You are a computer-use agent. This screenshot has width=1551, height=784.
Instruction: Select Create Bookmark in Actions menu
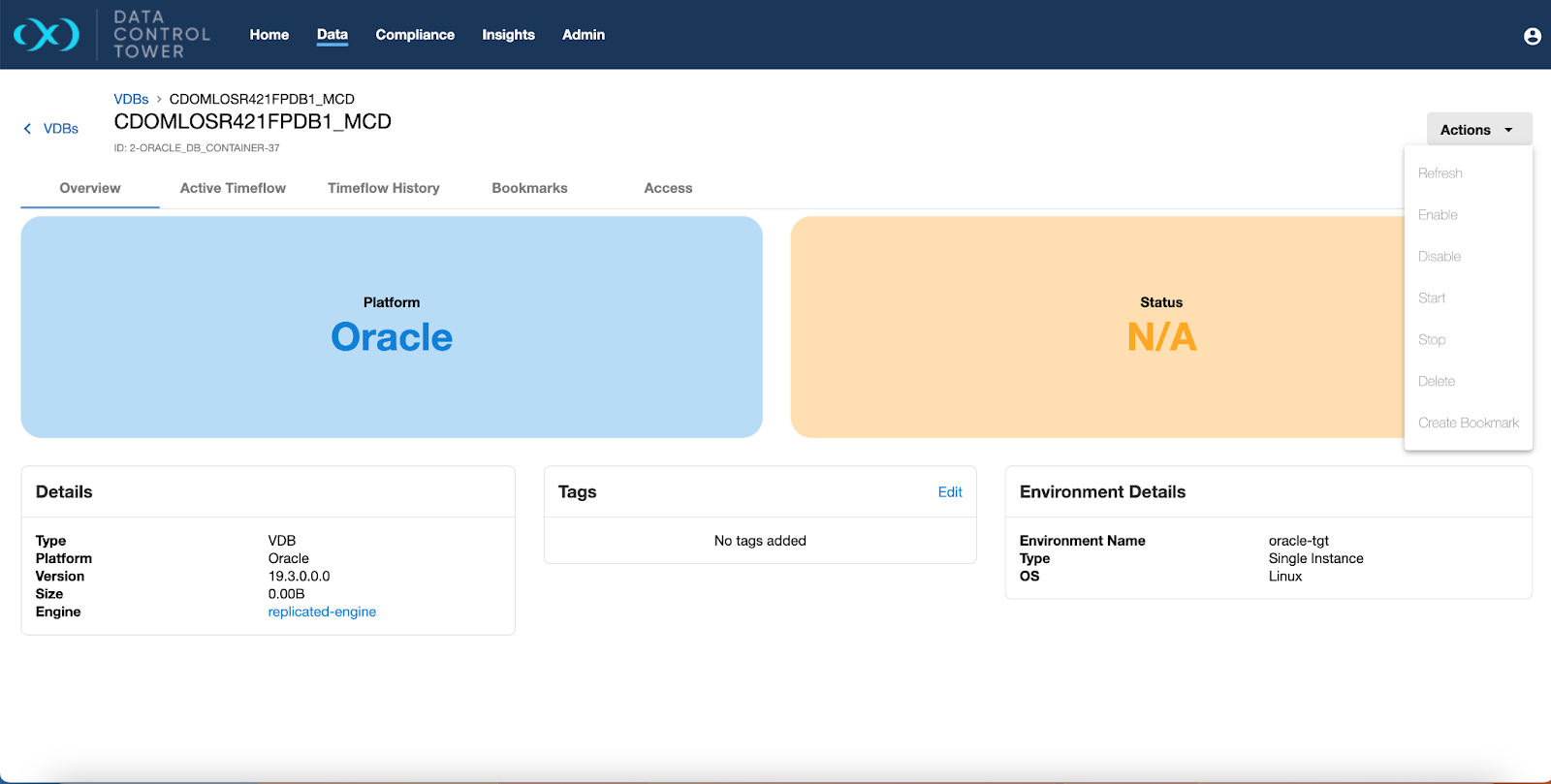pos(1468,423)
